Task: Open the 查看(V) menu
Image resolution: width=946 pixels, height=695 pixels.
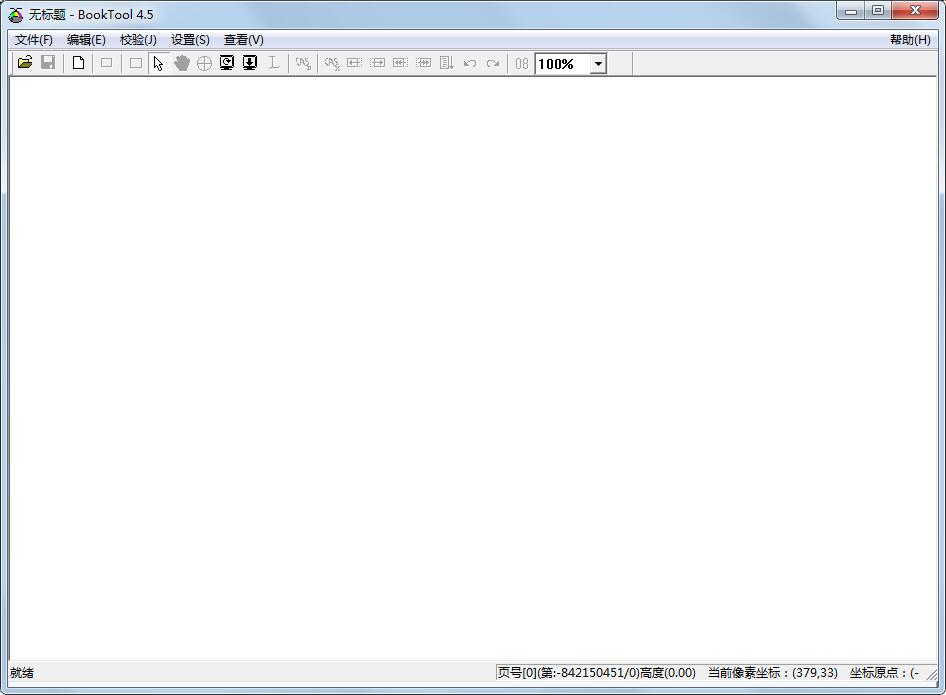Action: click(x=243, y=40)
